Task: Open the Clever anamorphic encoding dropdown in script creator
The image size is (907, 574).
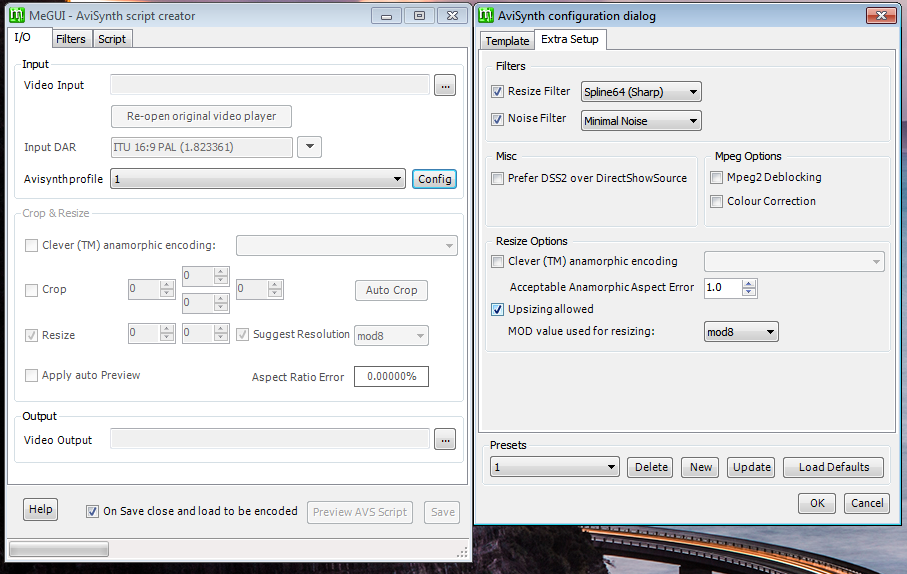Action: pos(346,246)
